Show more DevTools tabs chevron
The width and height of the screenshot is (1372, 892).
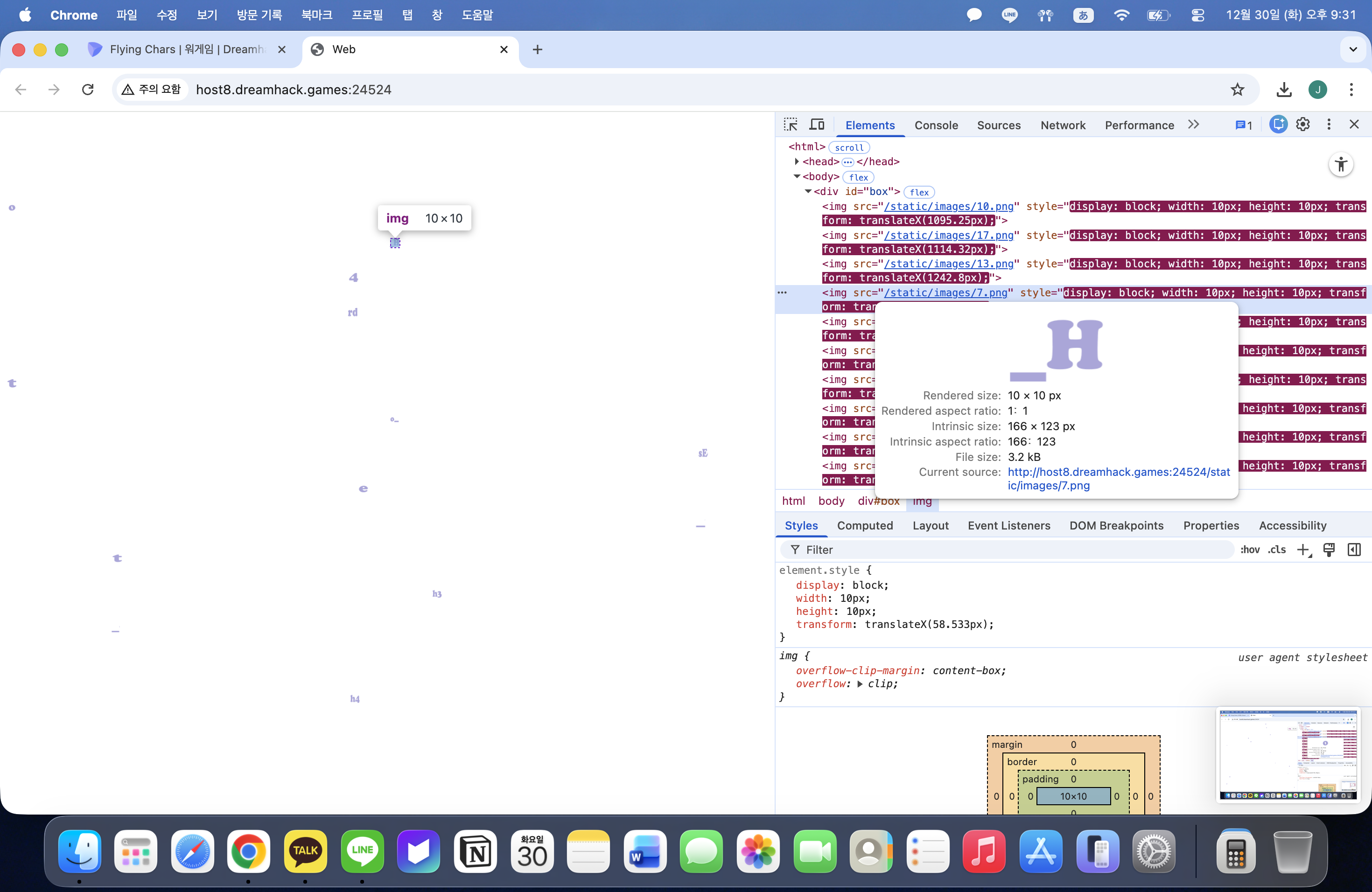(x=1193, y=125)
